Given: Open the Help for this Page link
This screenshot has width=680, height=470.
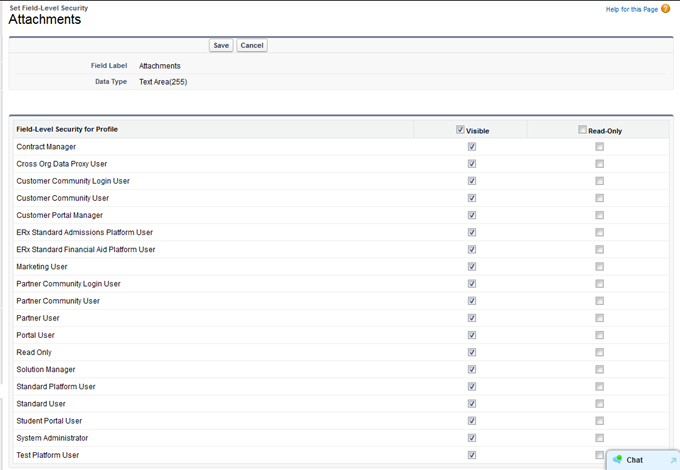Looking at the screenshot, I should (x=631, y=9).
